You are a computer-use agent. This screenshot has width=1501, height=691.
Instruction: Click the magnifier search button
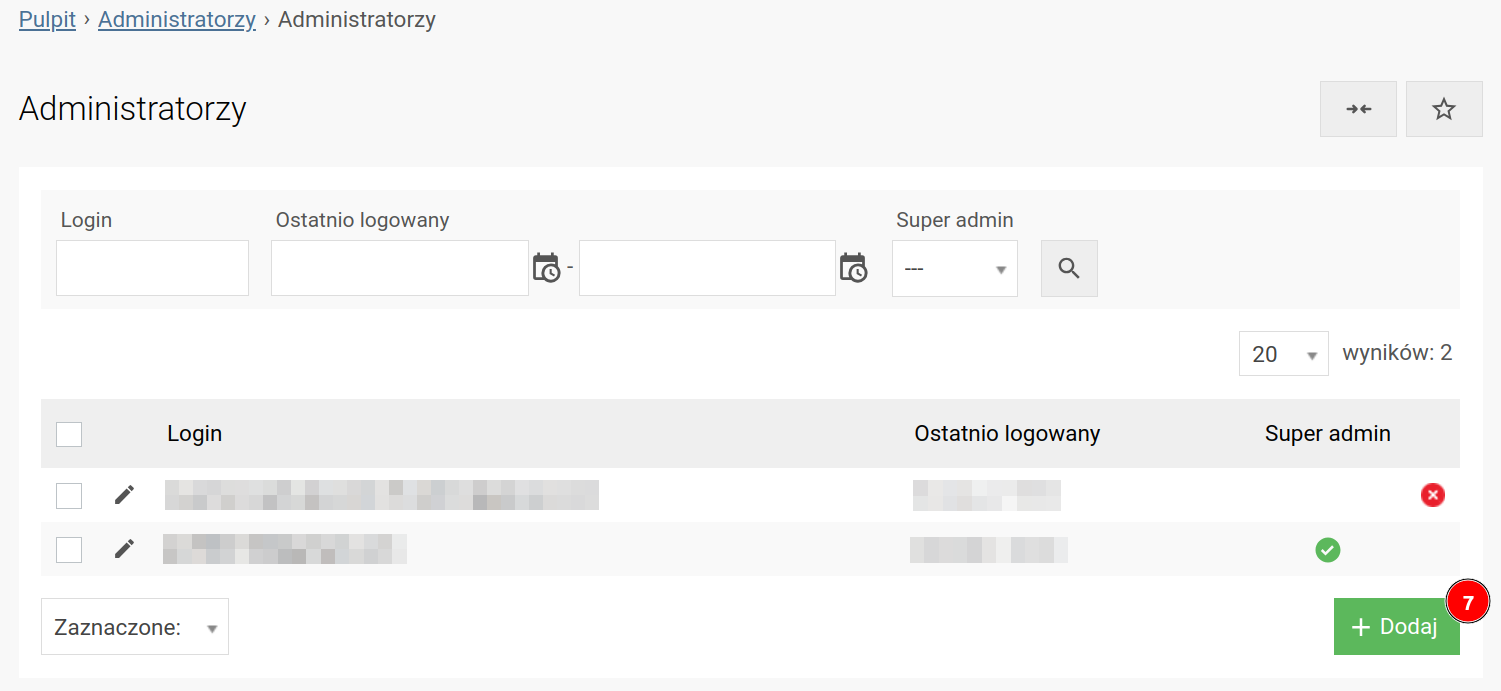1069,268
